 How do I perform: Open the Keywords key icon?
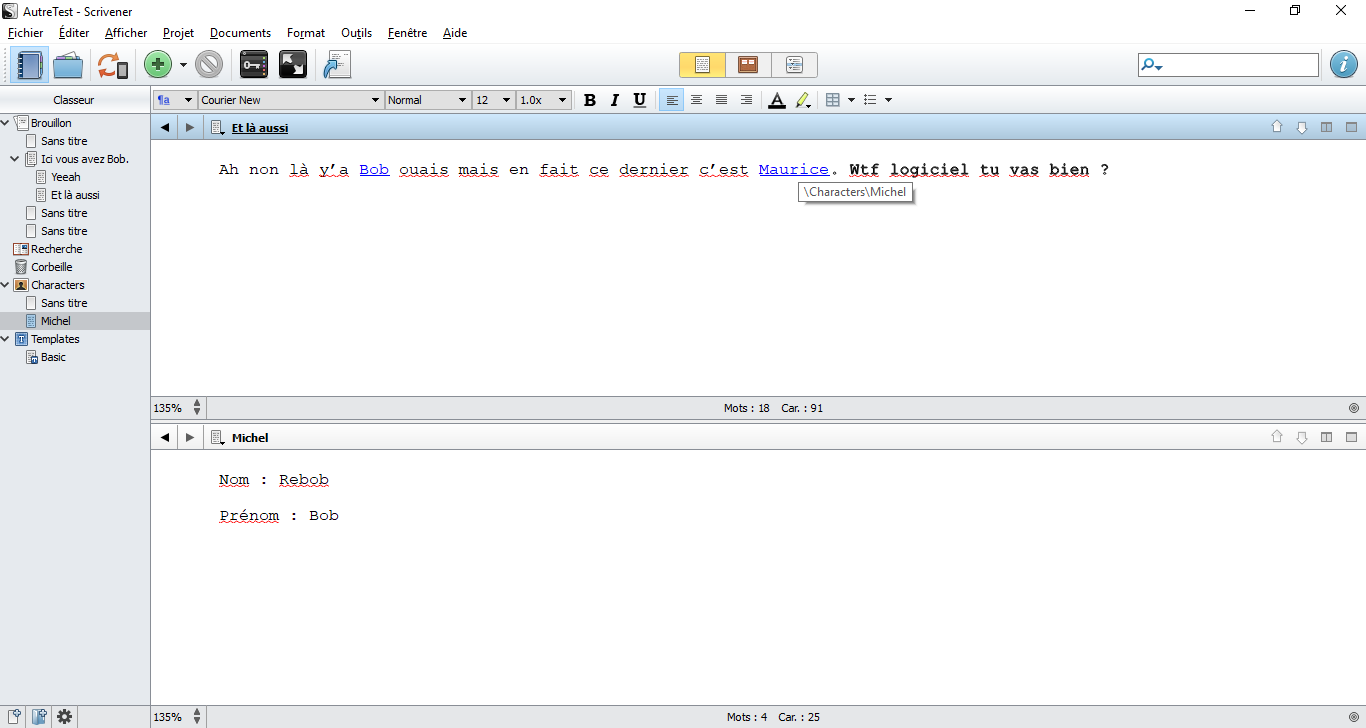click(x=254, y=66)
